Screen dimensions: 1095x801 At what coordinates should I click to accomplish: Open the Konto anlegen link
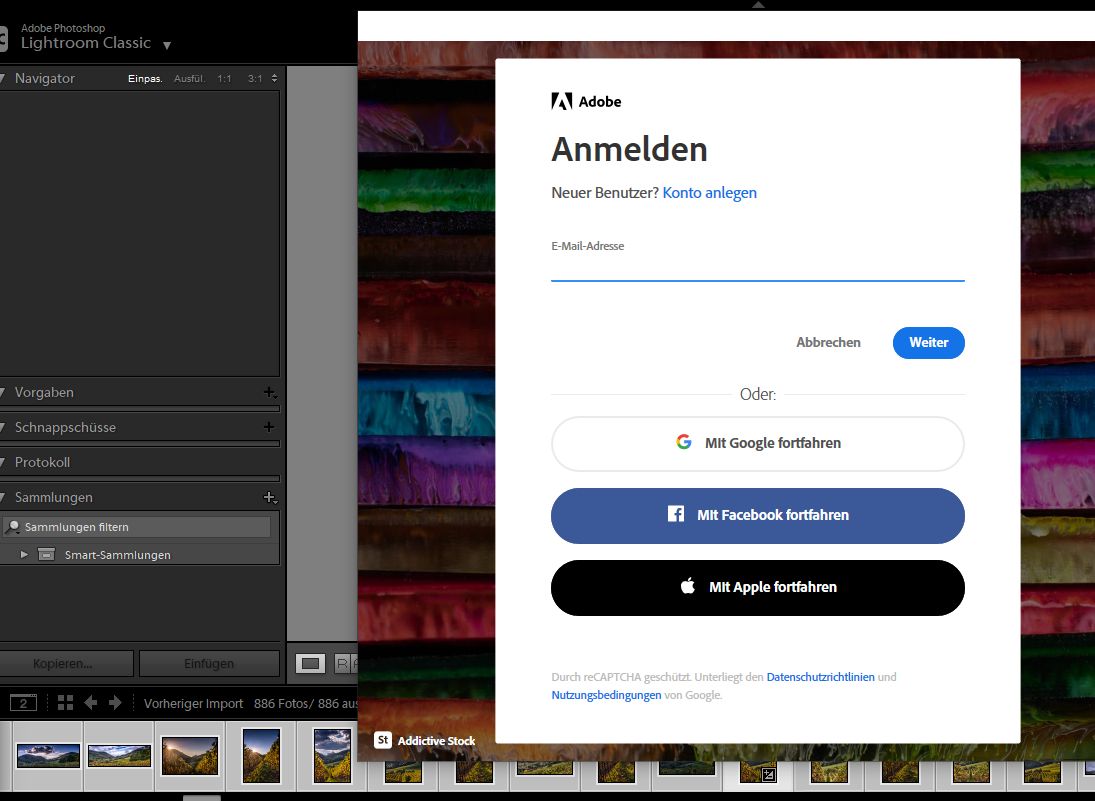pos(709,193)
